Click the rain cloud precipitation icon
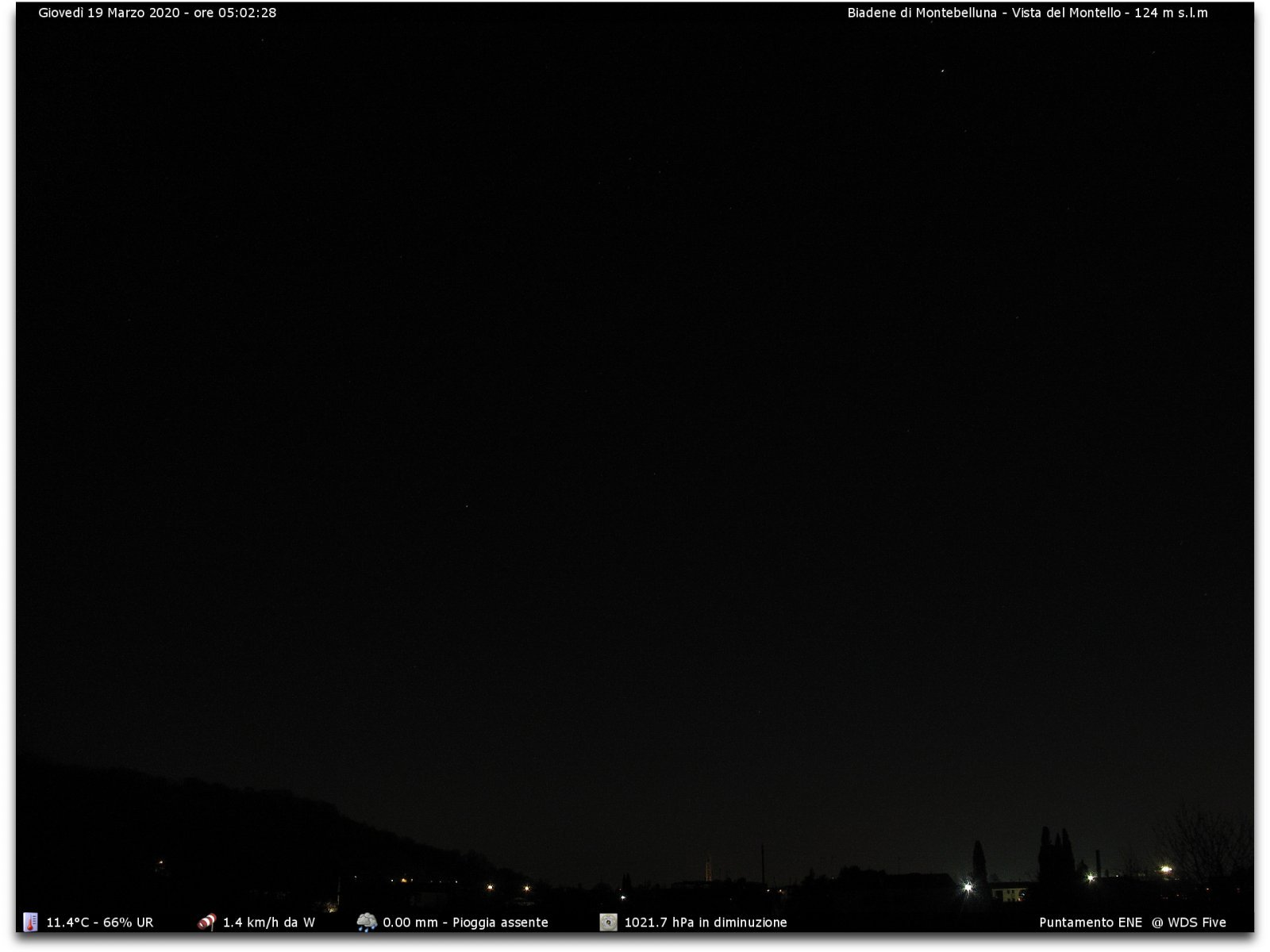Screen dimensions: 1270x952 [367, 922]
